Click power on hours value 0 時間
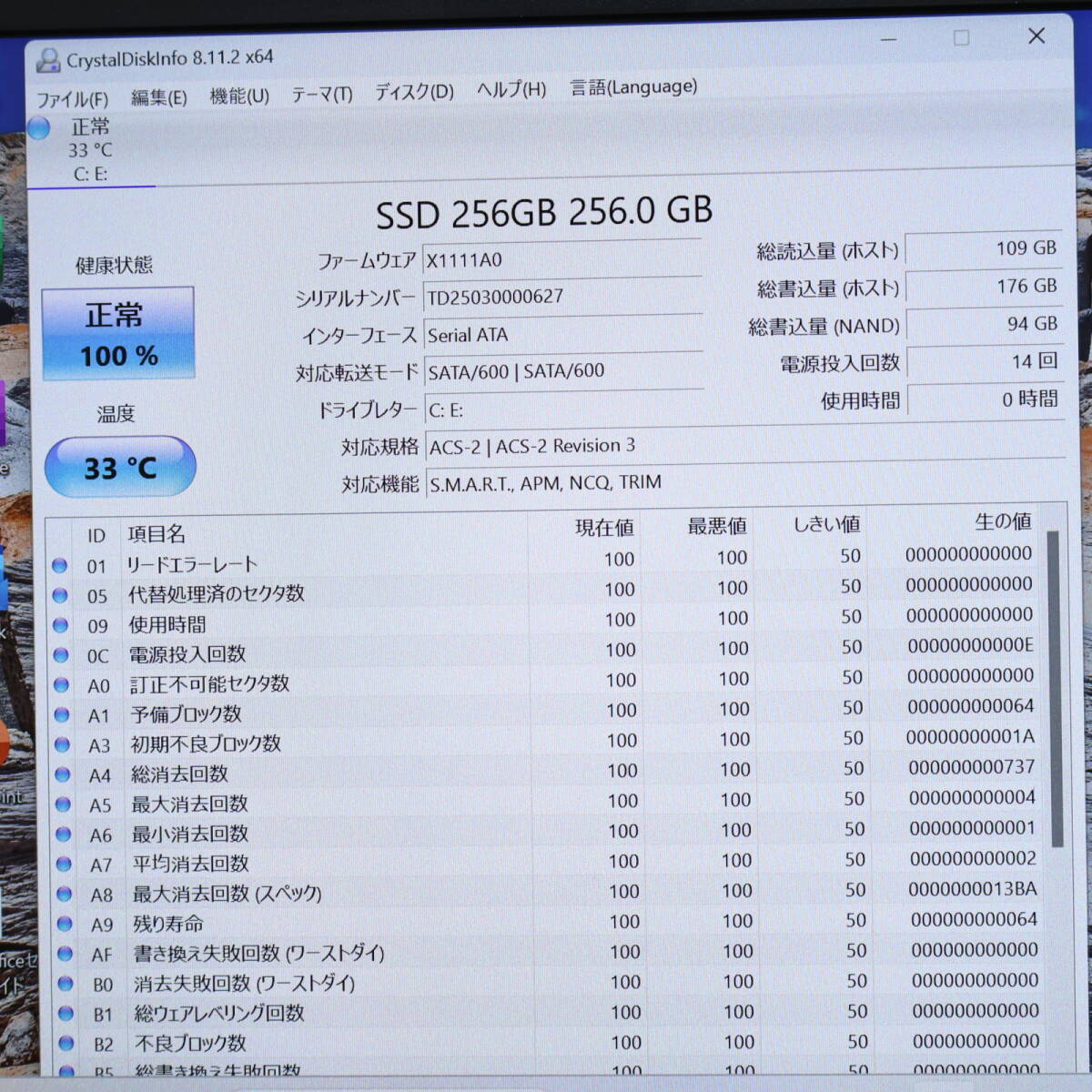1092x1092 pixels. click(986, 399)
